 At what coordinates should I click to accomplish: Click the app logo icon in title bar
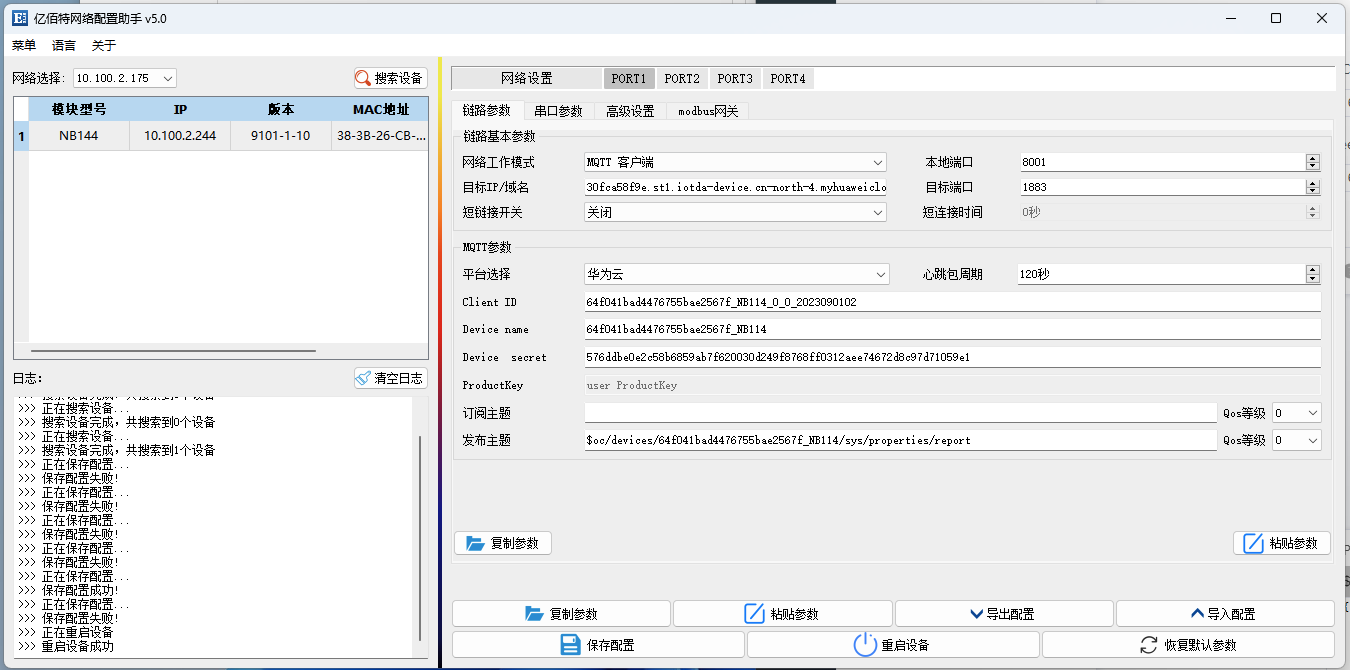click(18, 18)
